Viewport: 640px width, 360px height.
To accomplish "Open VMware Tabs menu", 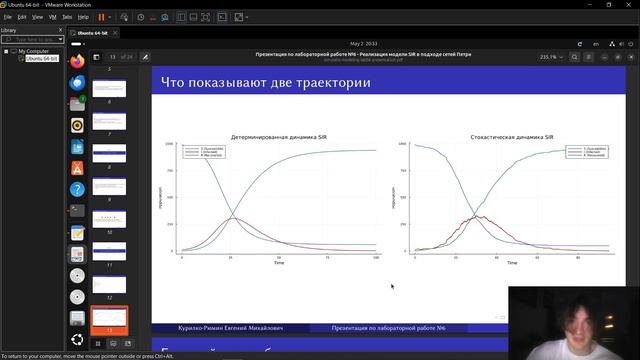I will point(67,17).
